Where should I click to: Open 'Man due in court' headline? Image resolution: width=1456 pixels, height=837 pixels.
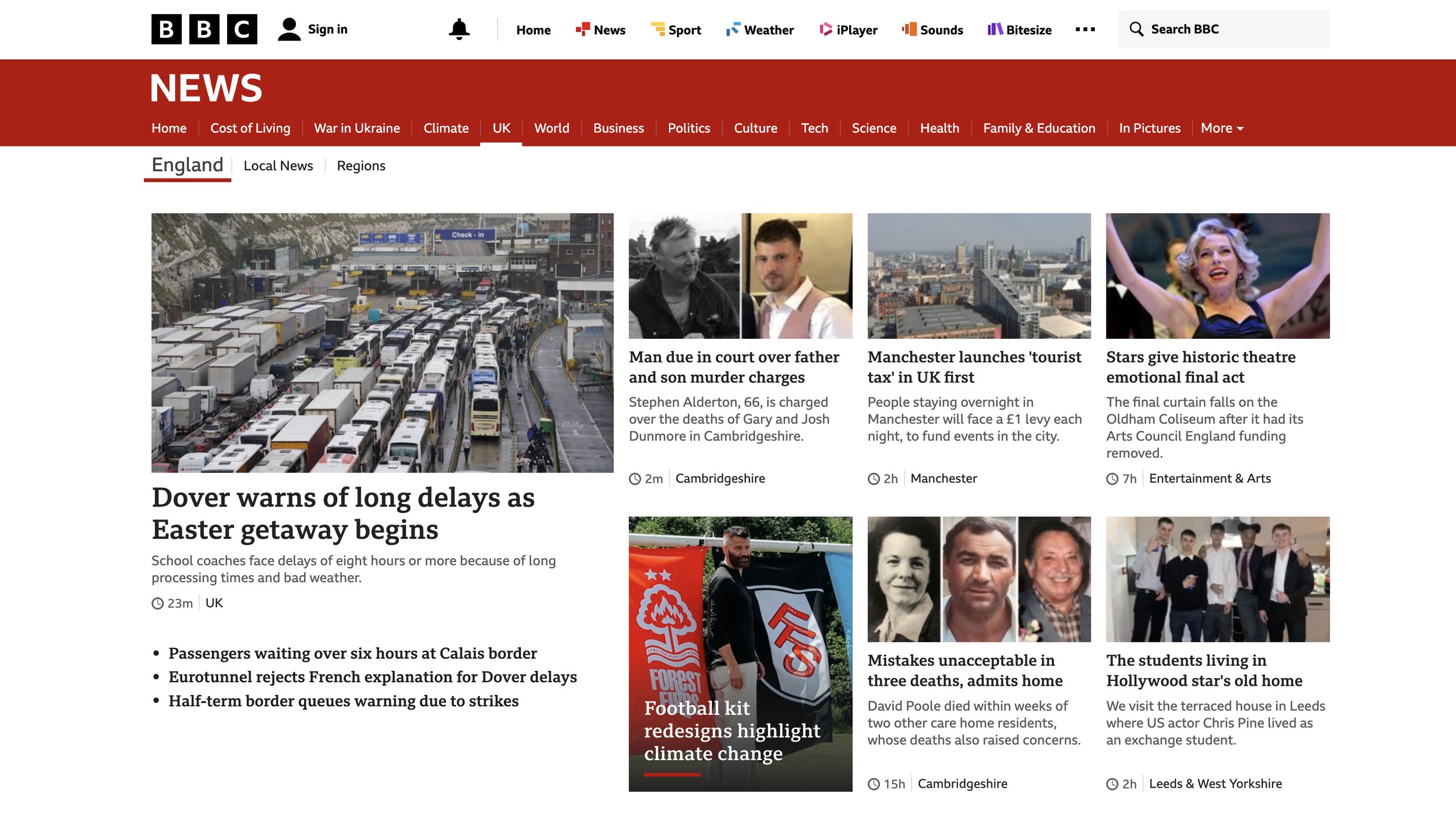734,367
